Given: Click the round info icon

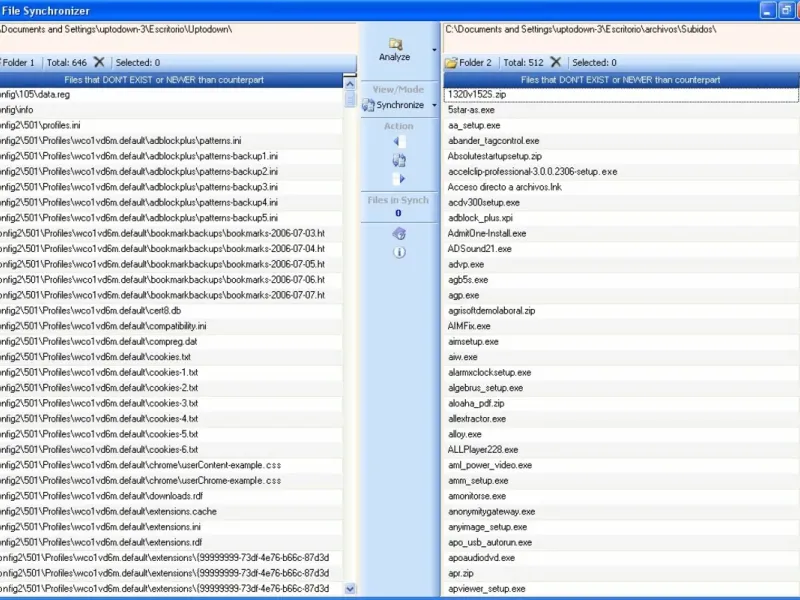Looking at the screenshot, I should point(399,252).
